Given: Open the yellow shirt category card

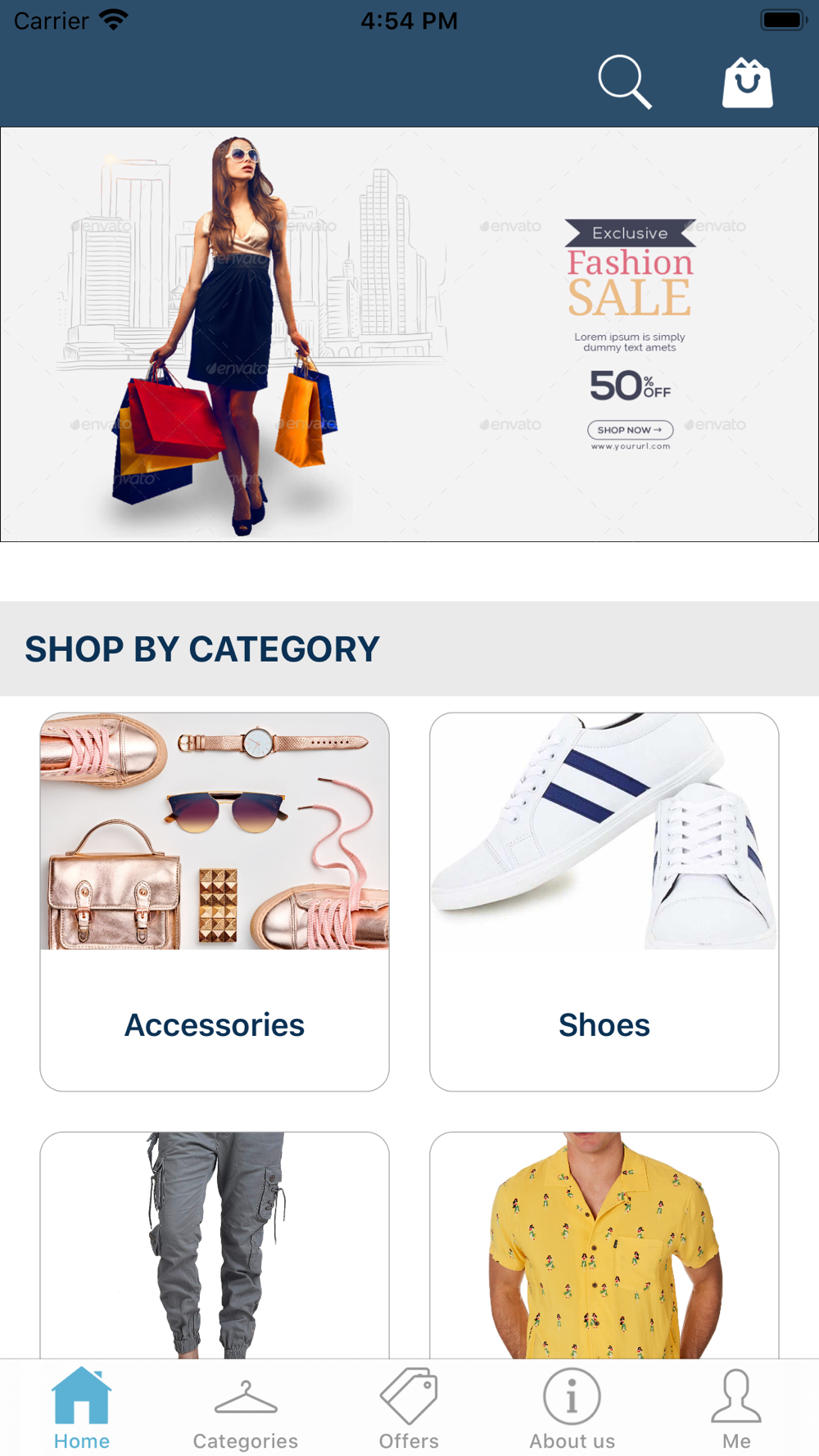Looking at the screenshot, I should (604, 1245).
